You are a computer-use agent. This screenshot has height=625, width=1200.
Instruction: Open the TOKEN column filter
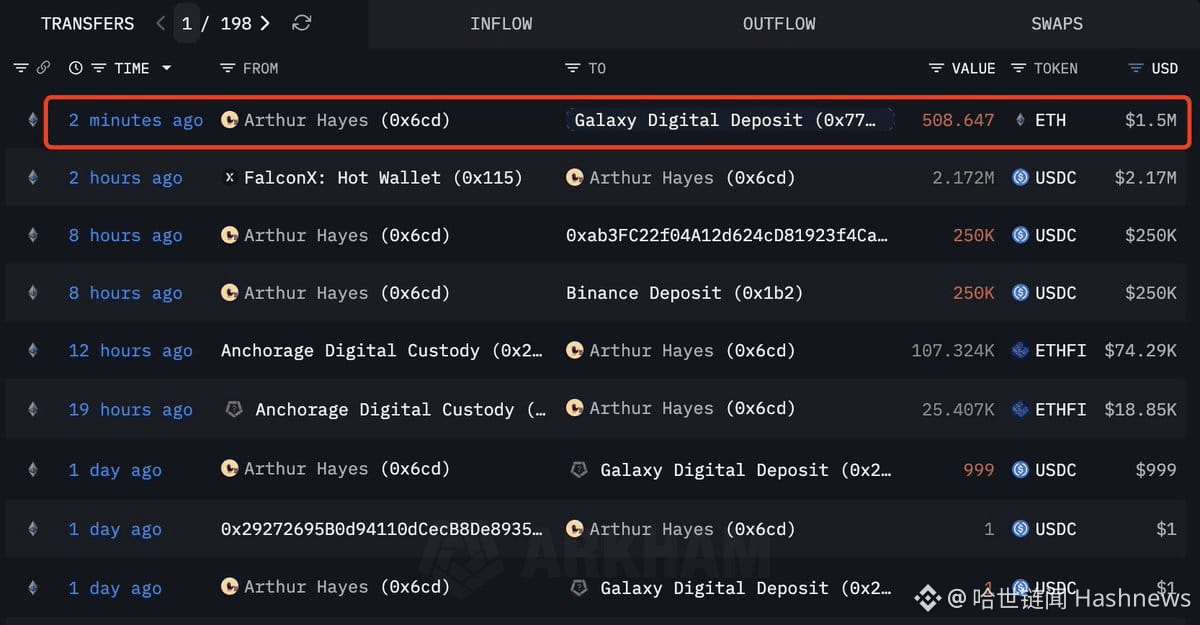click(x=1018, y=68)
